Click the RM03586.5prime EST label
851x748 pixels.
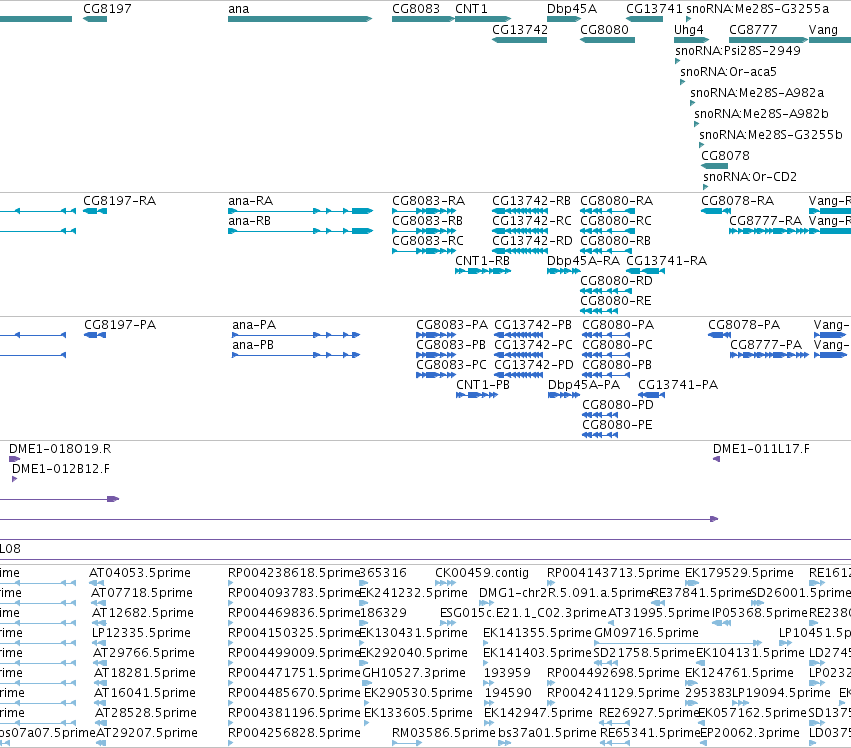[443, 733]
